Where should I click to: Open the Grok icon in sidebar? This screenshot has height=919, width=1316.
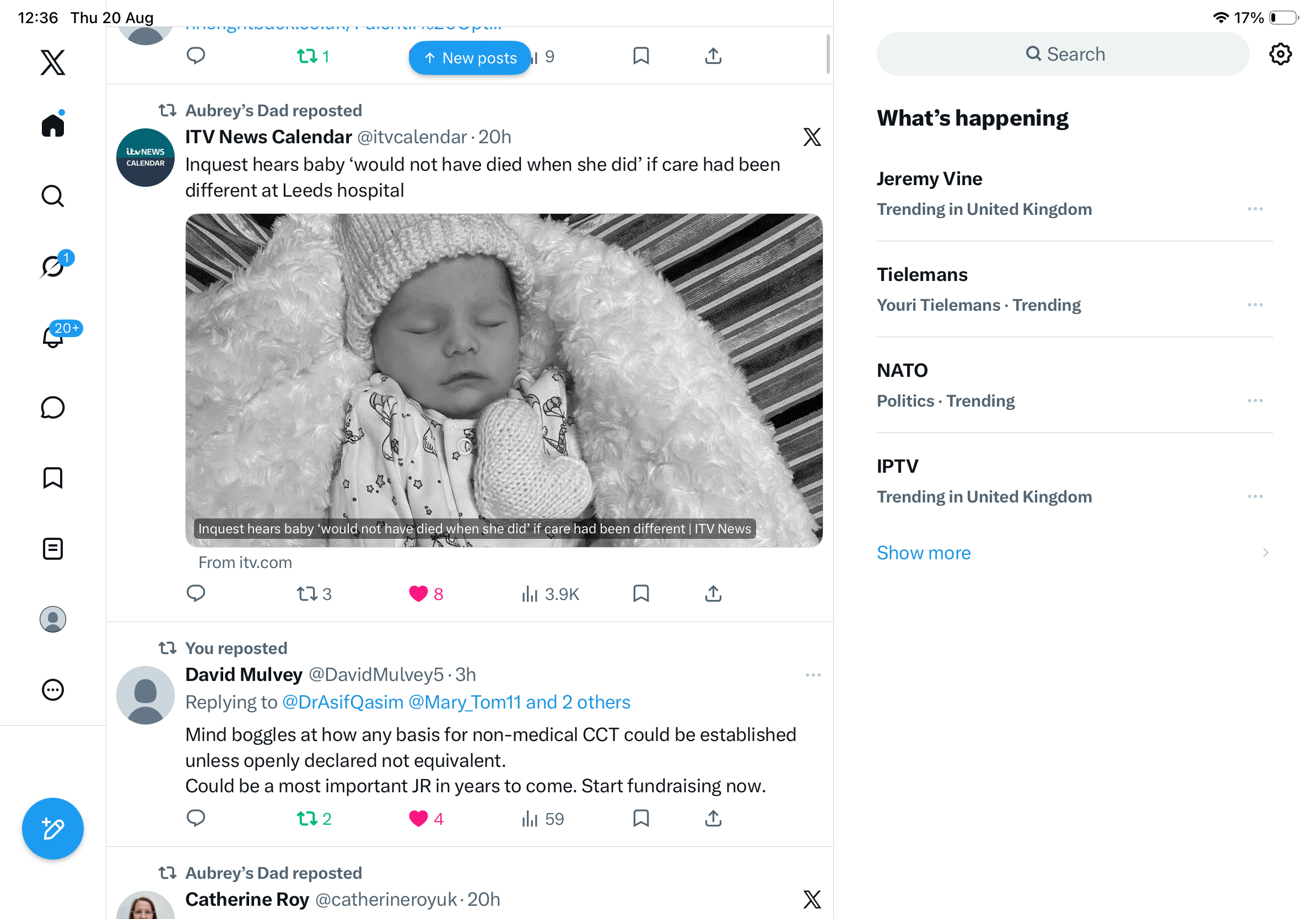pos(53,267)
